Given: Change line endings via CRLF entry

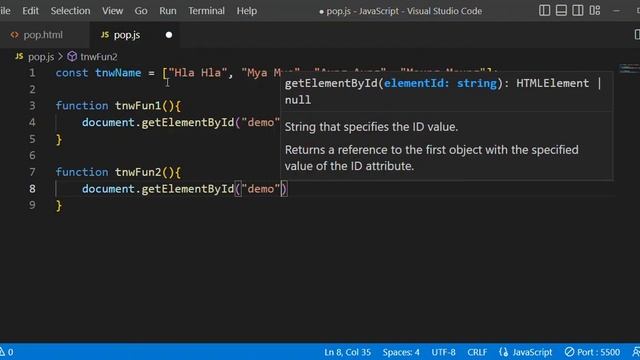Looking at the screenshot, I should tap(477, 352).
